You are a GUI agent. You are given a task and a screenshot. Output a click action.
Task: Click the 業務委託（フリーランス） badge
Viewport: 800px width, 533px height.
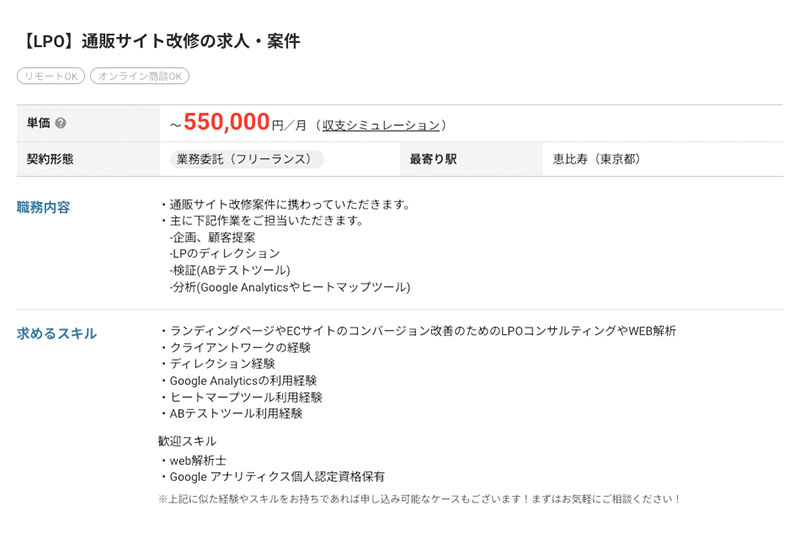click(x=248, y=159)
